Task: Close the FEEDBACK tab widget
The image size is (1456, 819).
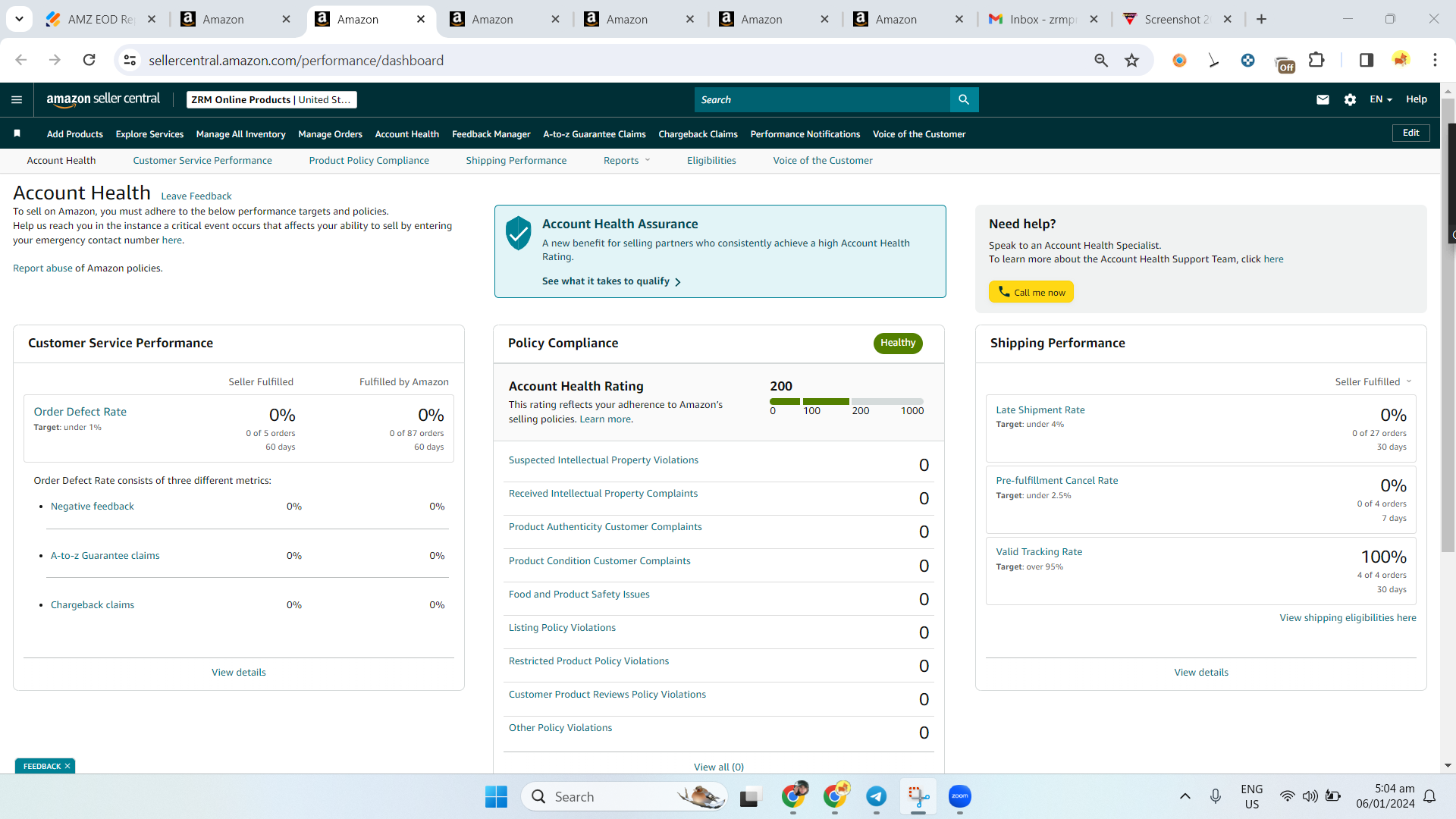Action: coord(67,766)
